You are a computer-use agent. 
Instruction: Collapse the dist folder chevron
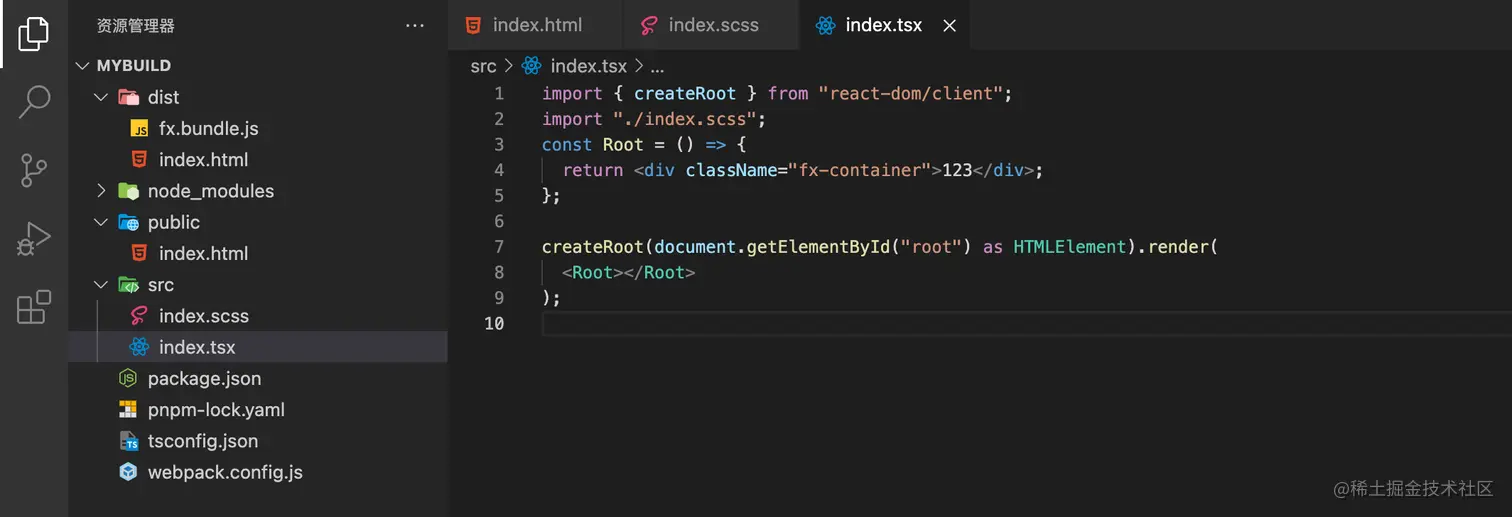(101, 97)
